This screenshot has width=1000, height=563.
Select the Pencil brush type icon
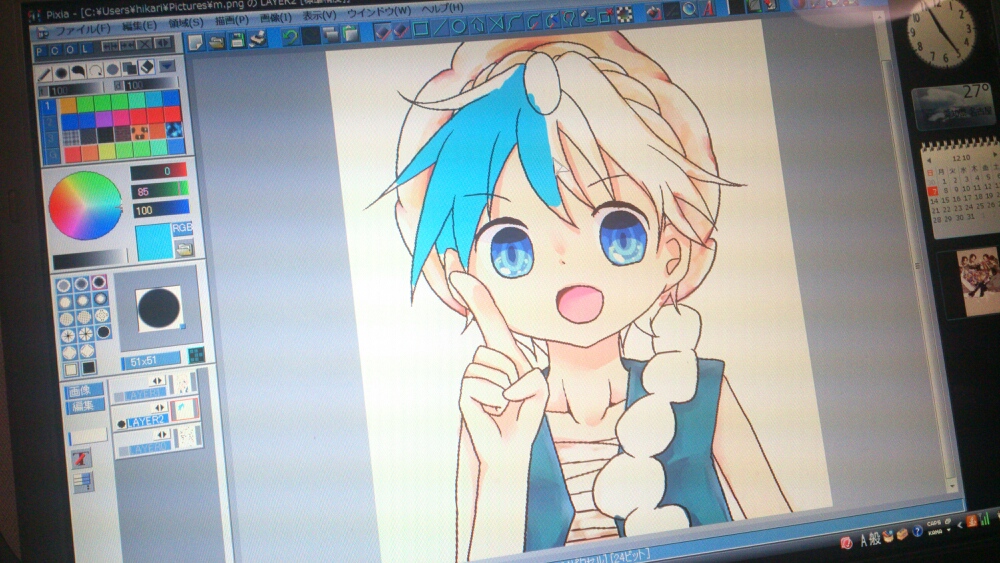(44, 74)
